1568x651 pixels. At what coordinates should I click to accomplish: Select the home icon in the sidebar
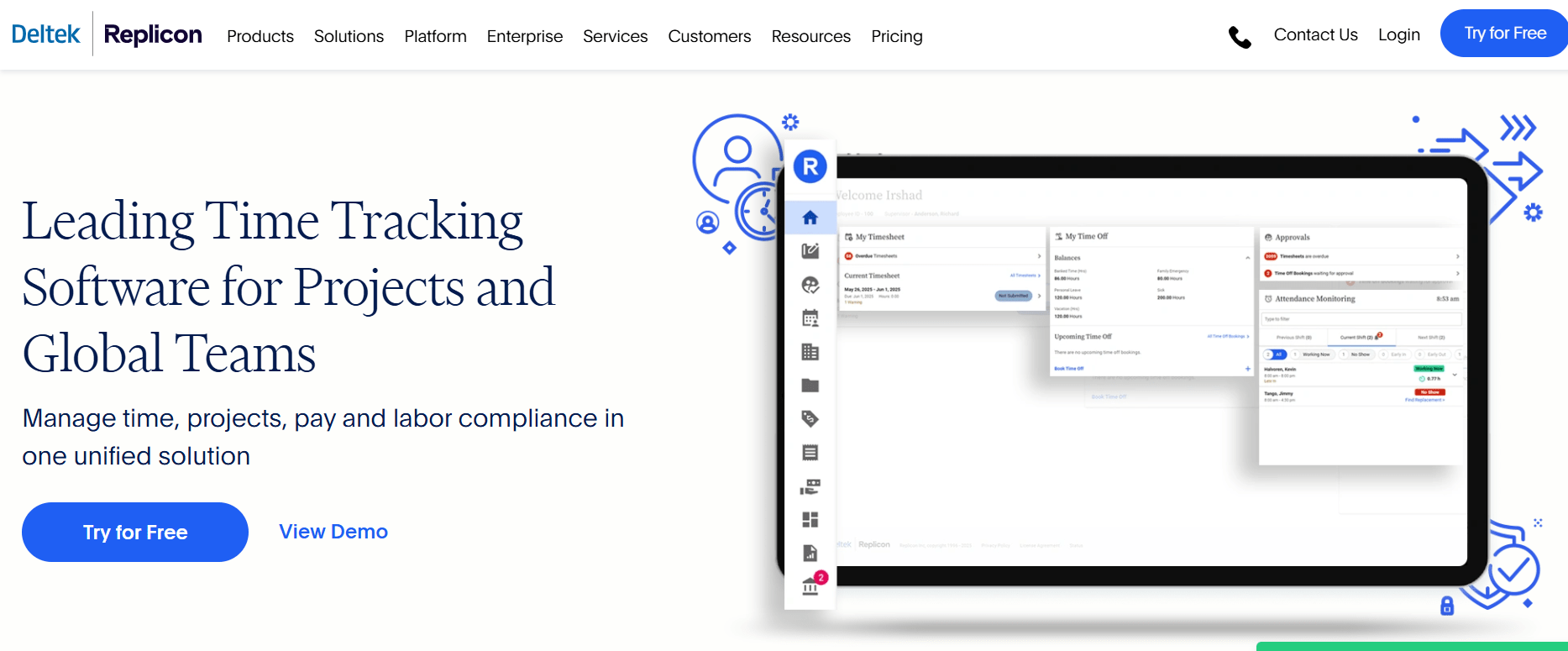pyautogui.click(x=810, y=218)
